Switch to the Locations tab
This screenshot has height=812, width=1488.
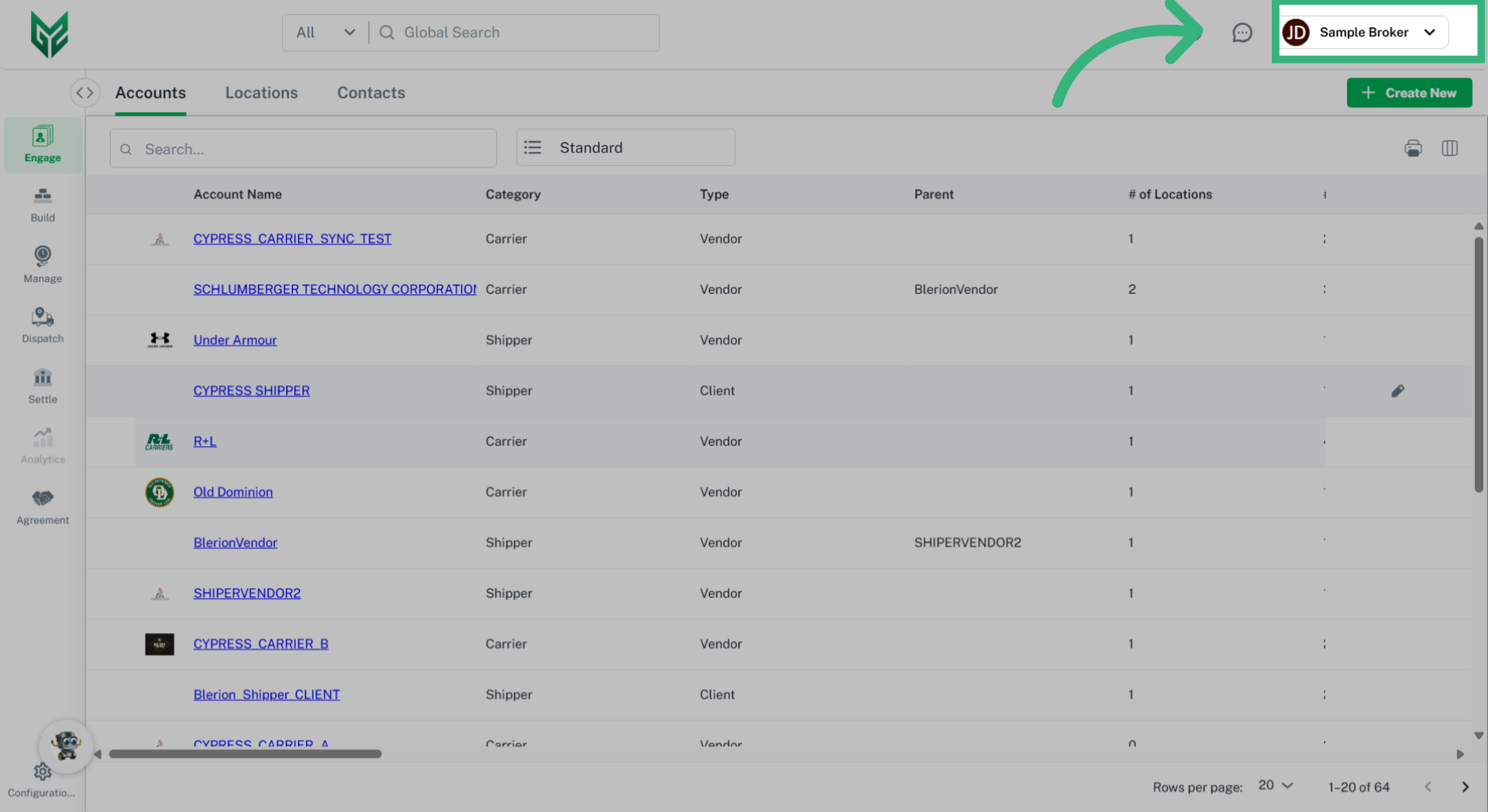click(x=261, y=93)
